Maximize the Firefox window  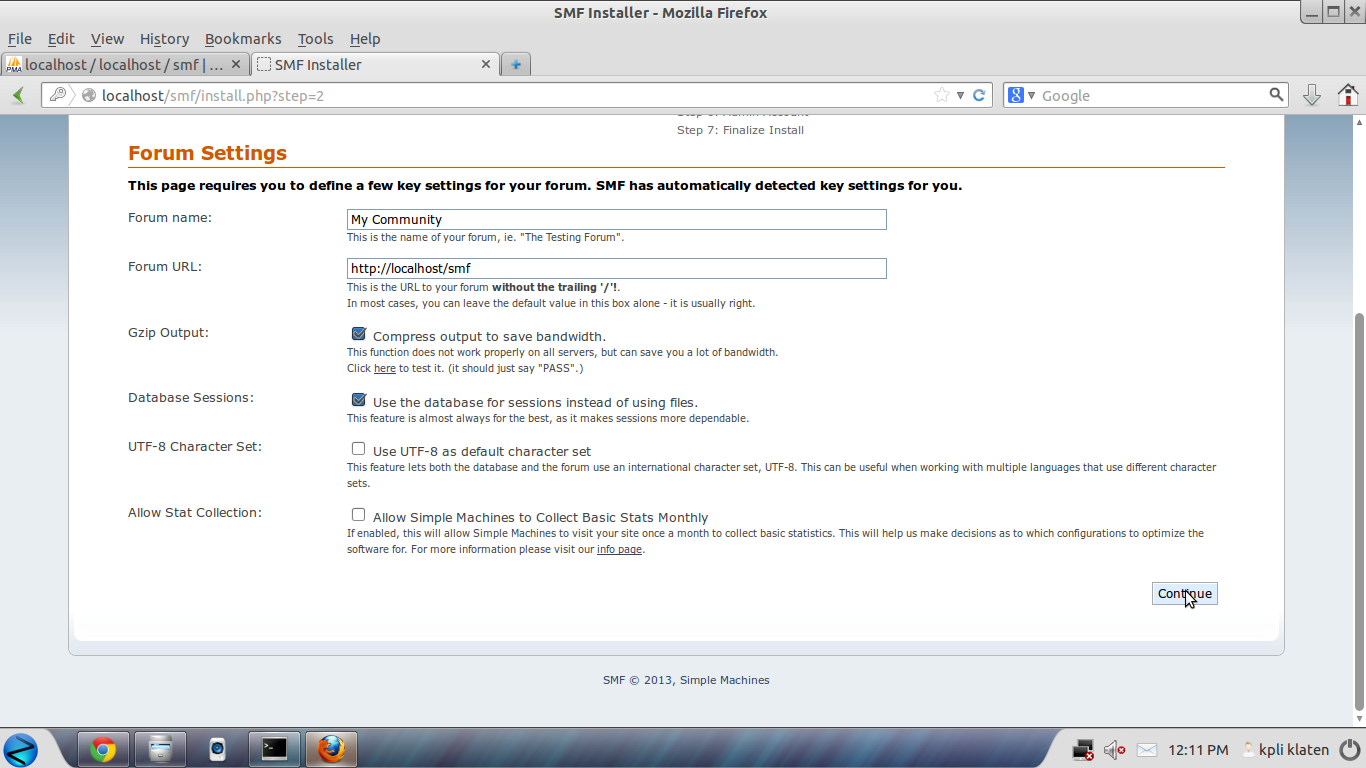coord(1334,12)
